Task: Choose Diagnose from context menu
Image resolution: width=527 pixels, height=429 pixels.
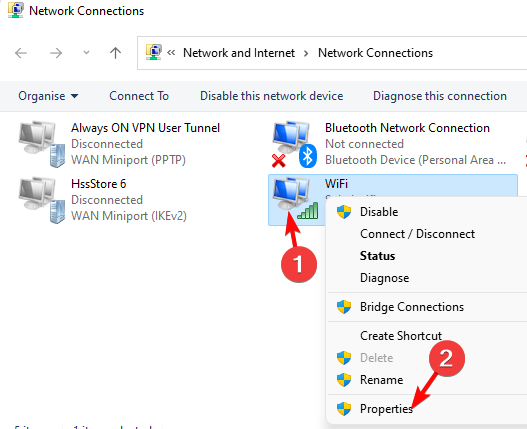Action: (x=384, y=278)
